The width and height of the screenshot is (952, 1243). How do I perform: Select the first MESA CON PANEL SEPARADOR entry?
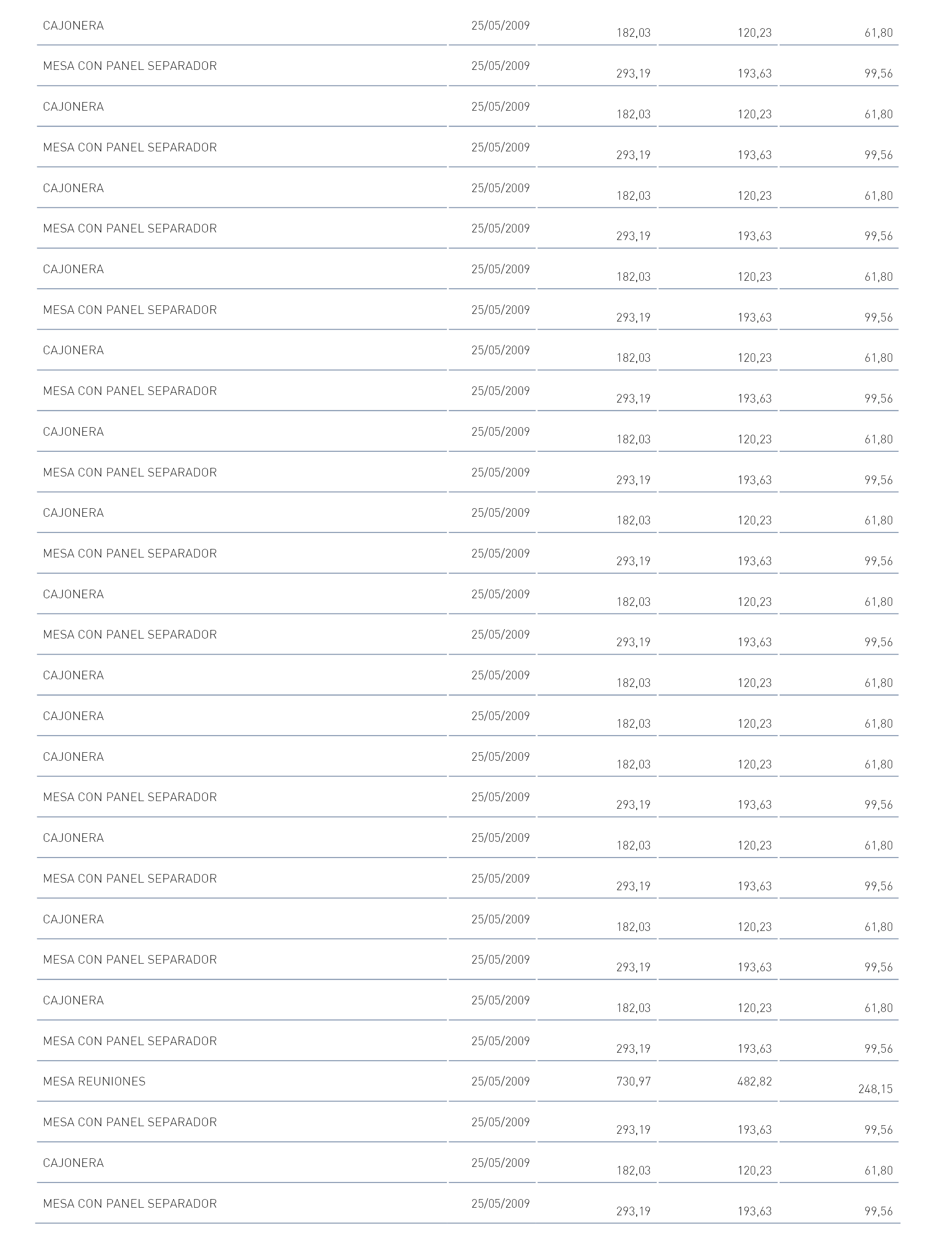pos(130,66)
